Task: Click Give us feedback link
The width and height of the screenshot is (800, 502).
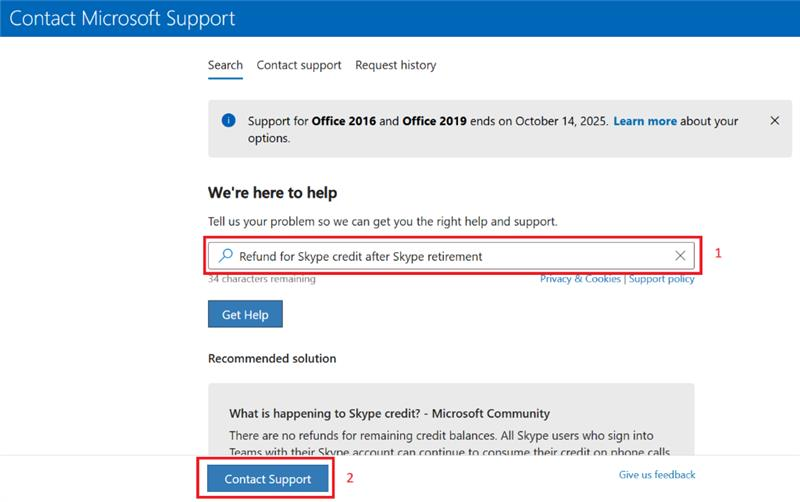Action: (x=657, y=475)
